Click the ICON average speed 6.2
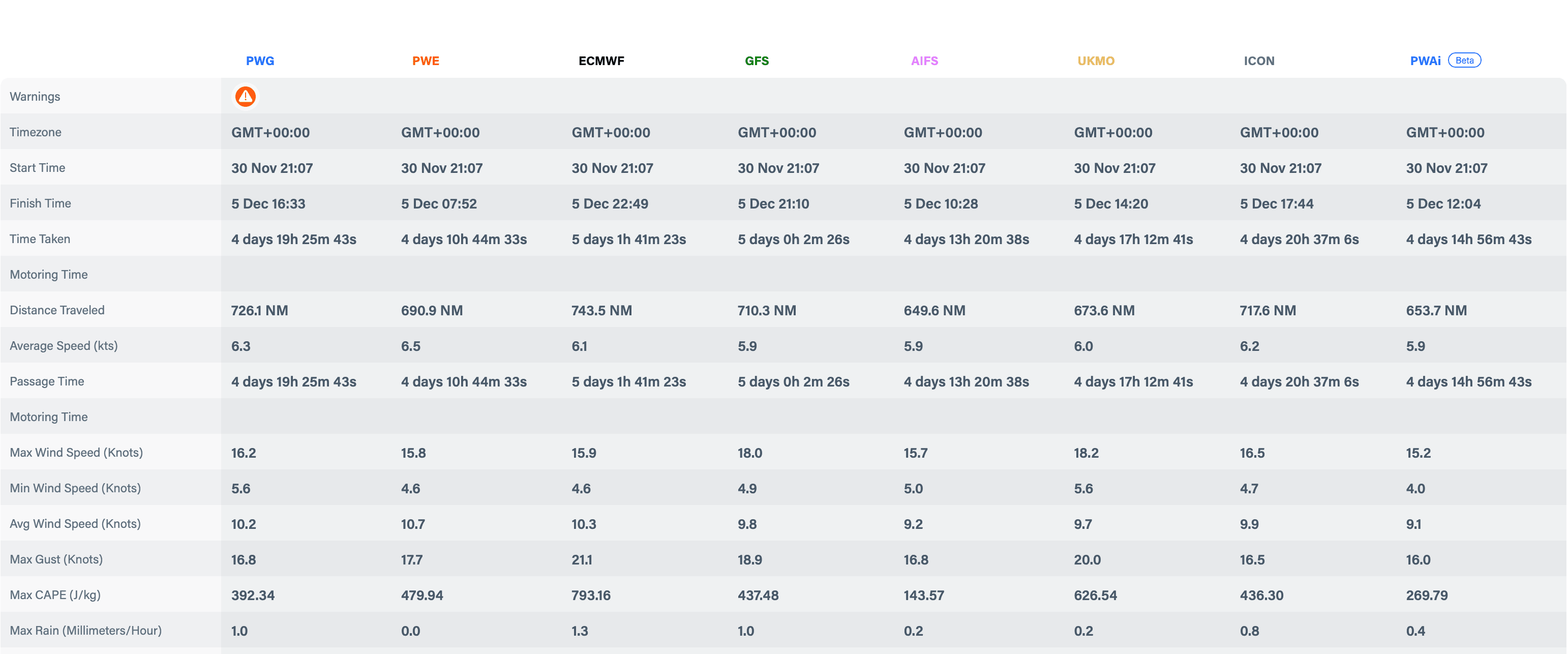The height and width of the screenshot is (654, 1568). coord(1249,346)
